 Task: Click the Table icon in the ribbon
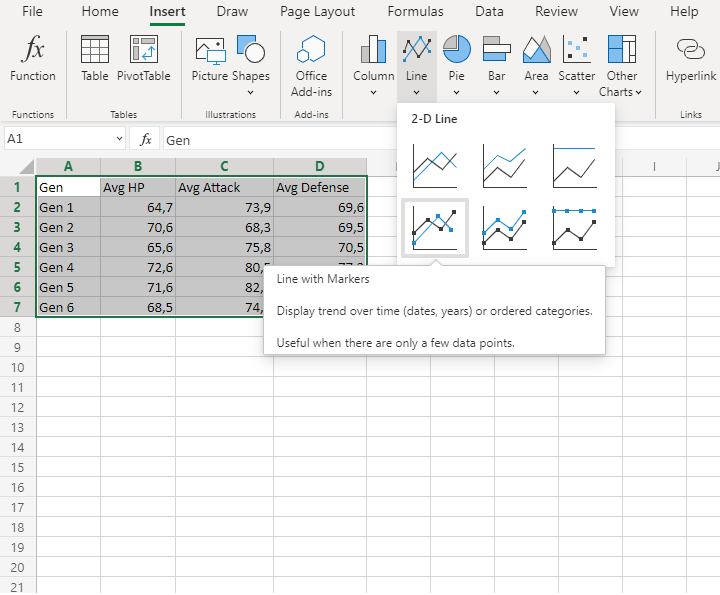pos(95,59)
